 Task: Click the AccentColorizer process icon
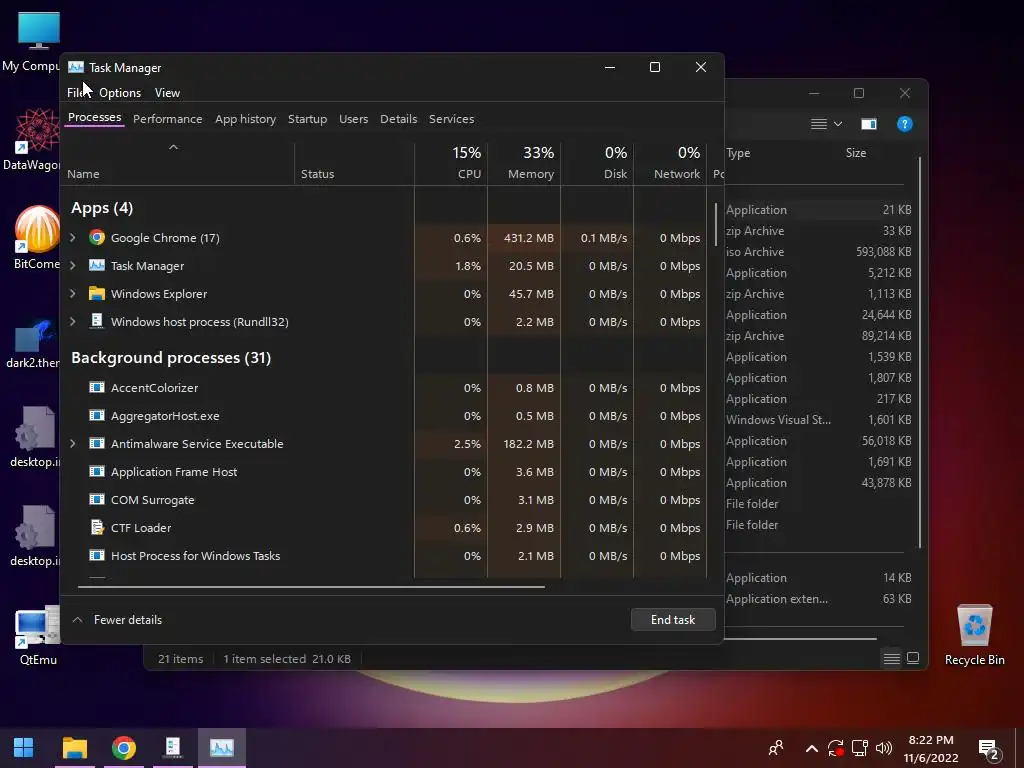[x=97, y=387]
